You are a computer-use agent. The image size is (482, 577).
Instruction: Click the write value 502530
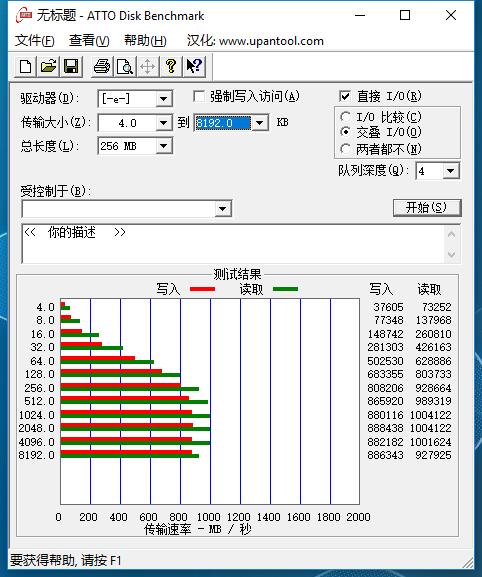click(385, 361)
